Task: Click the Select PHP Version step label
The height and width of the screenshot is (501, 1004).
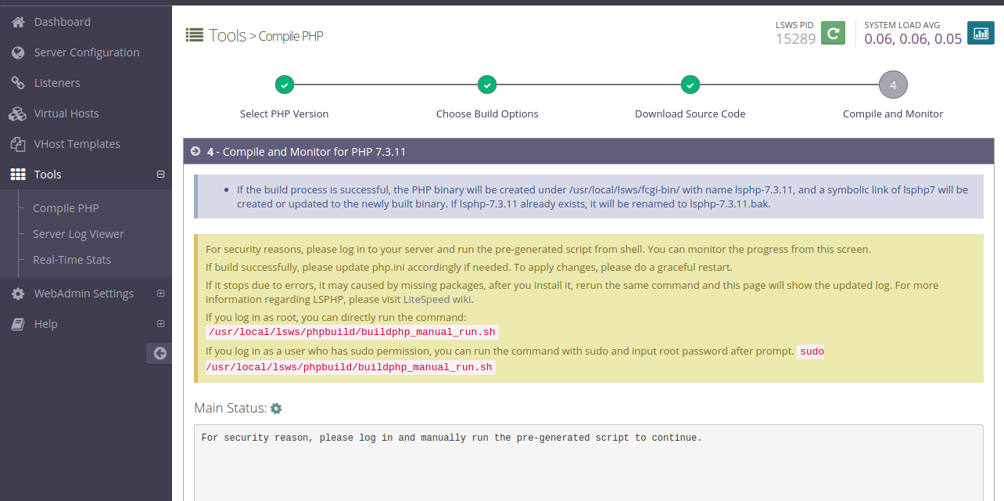Action: coord(284,114)
